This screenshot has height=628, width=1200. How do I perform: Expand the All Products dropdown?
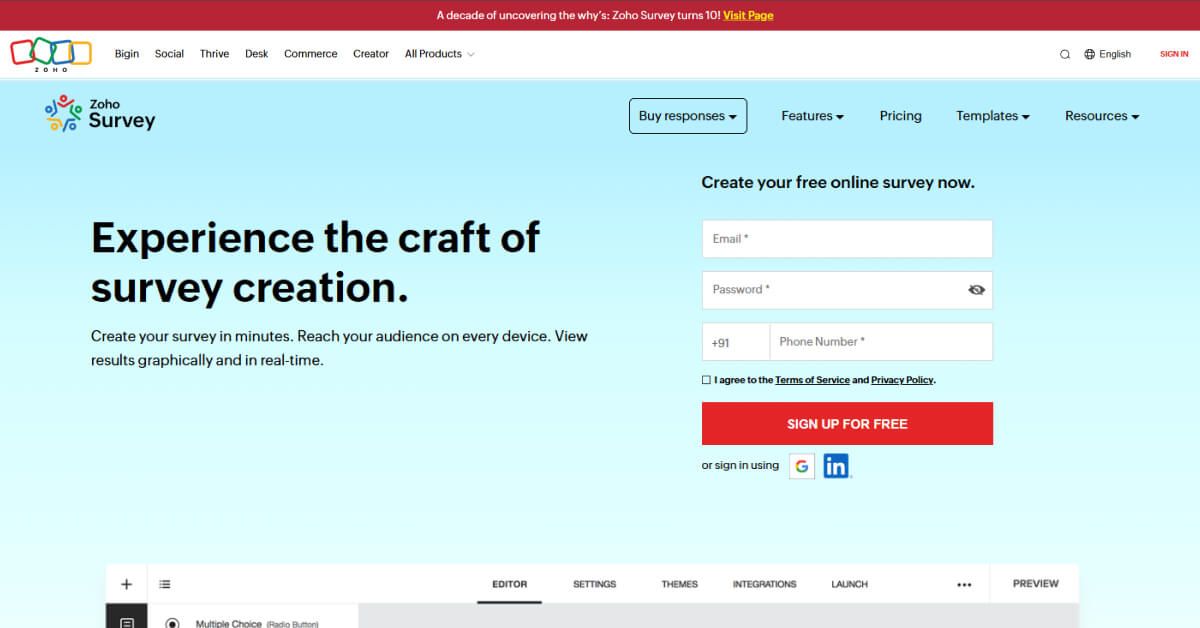(x=439, y=54)
